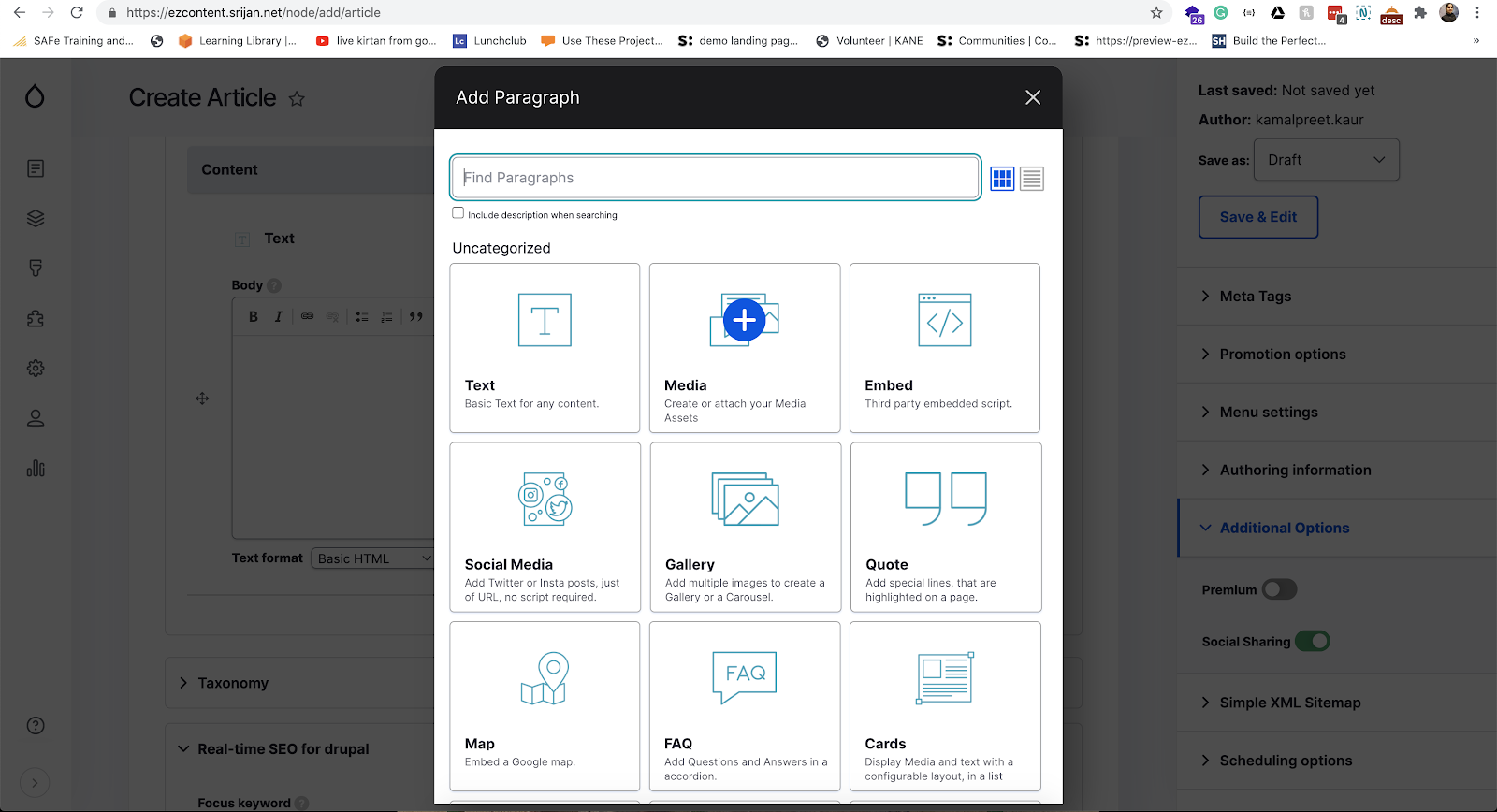Switch to grid view of paragraphs
The image size is (1497, 812).
tap(1002, 179)
